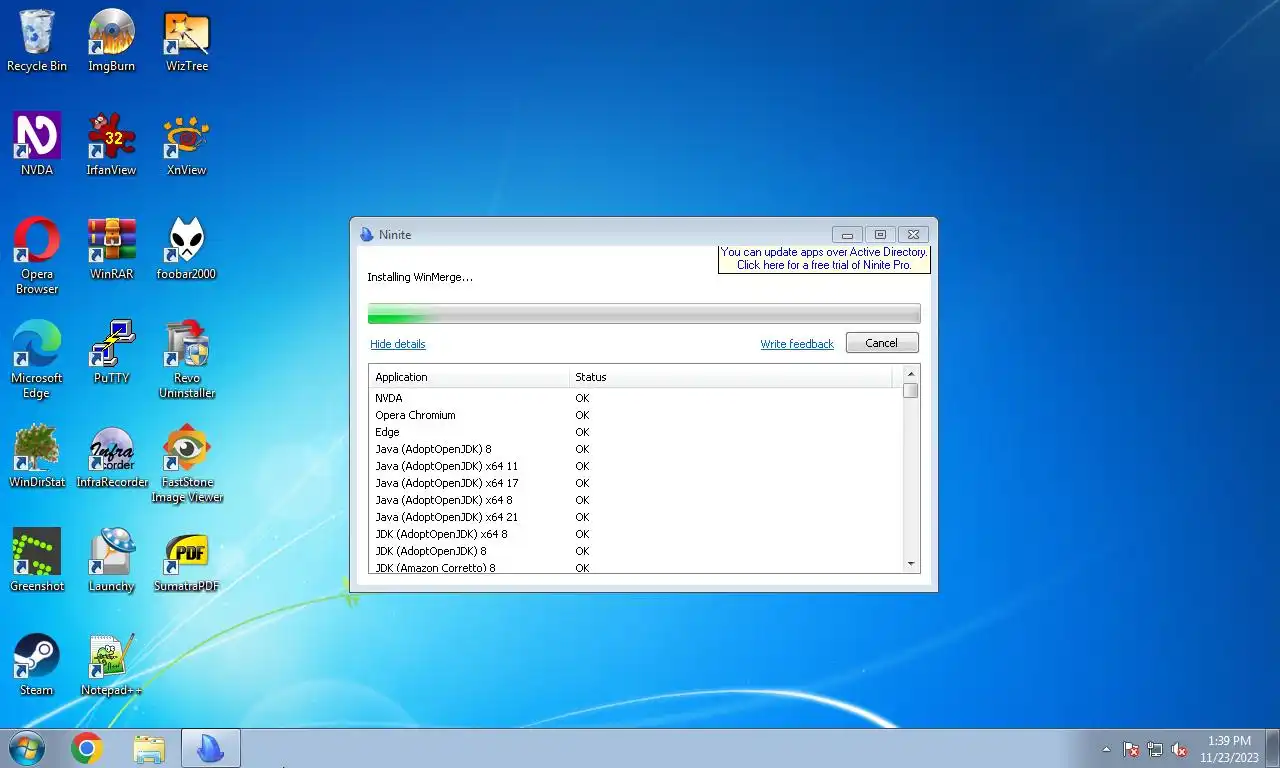The width and height of the screenshot is (1280, 768).
Task: Click the Hide details link
Action: [x=397, y=344]
